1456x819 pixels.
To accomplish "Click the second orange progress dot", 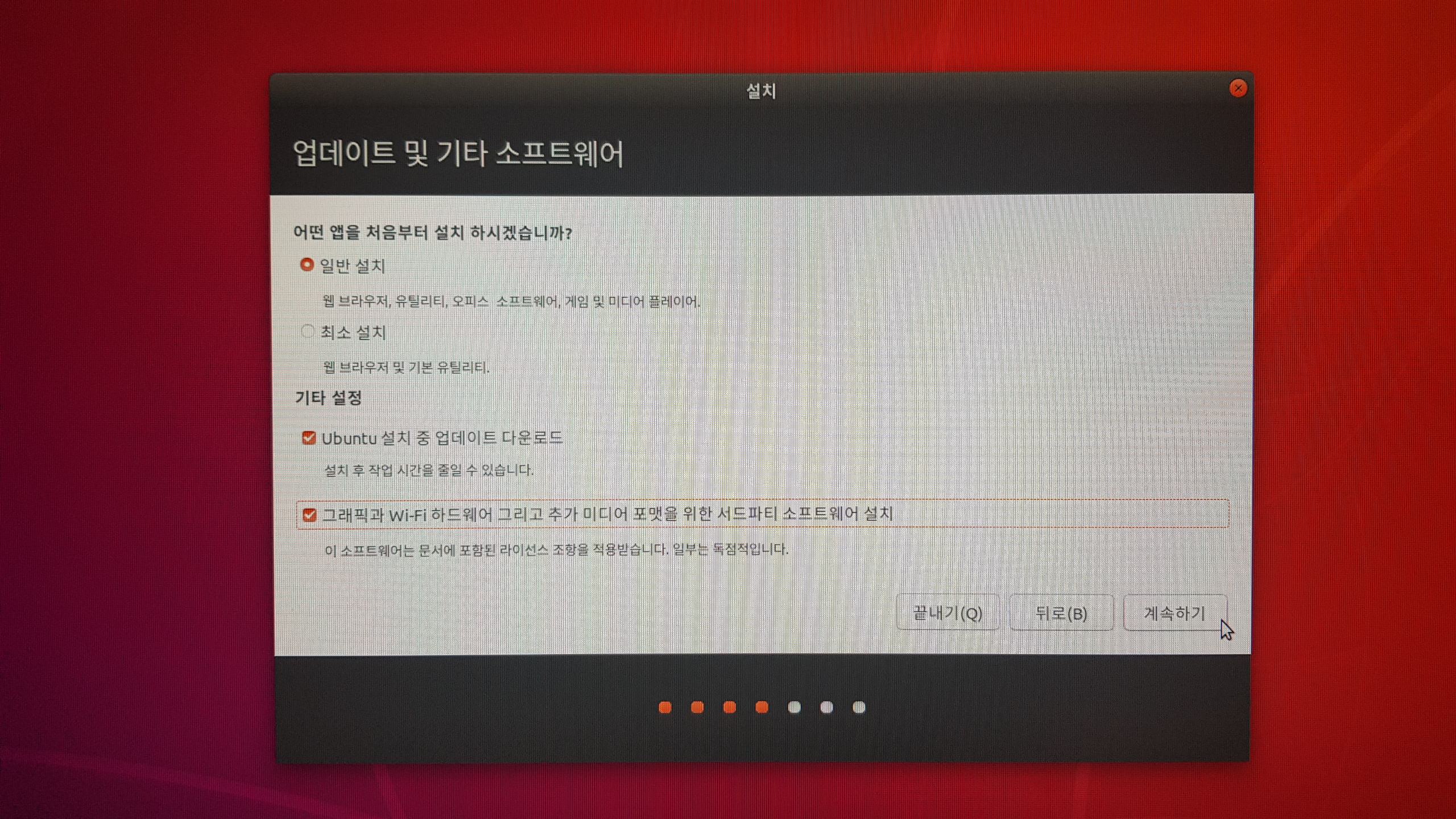I will point(697,707).
